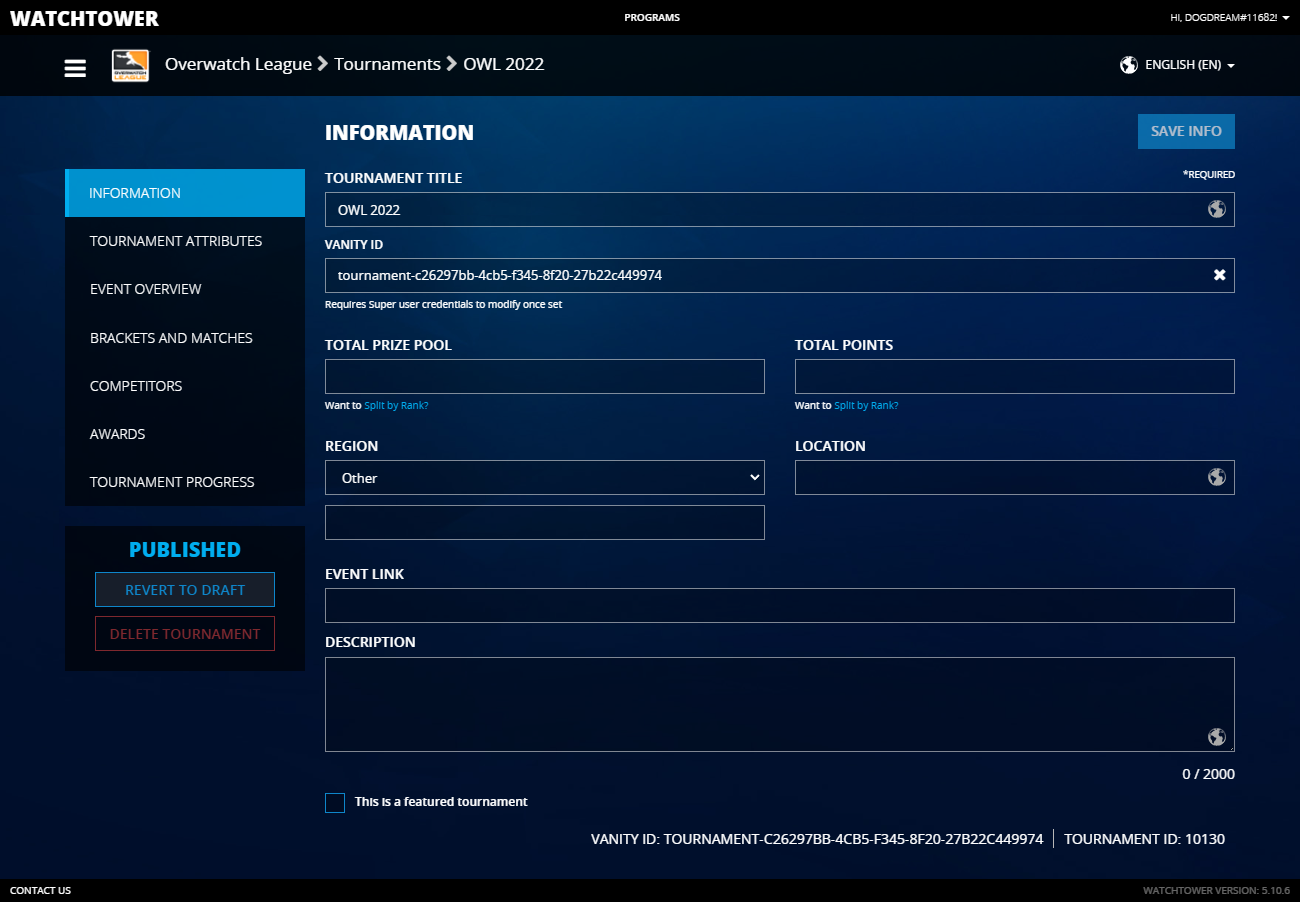Click the Save Info button
This screenshot has width=1300, height=902.
[x=1186, y=131]
